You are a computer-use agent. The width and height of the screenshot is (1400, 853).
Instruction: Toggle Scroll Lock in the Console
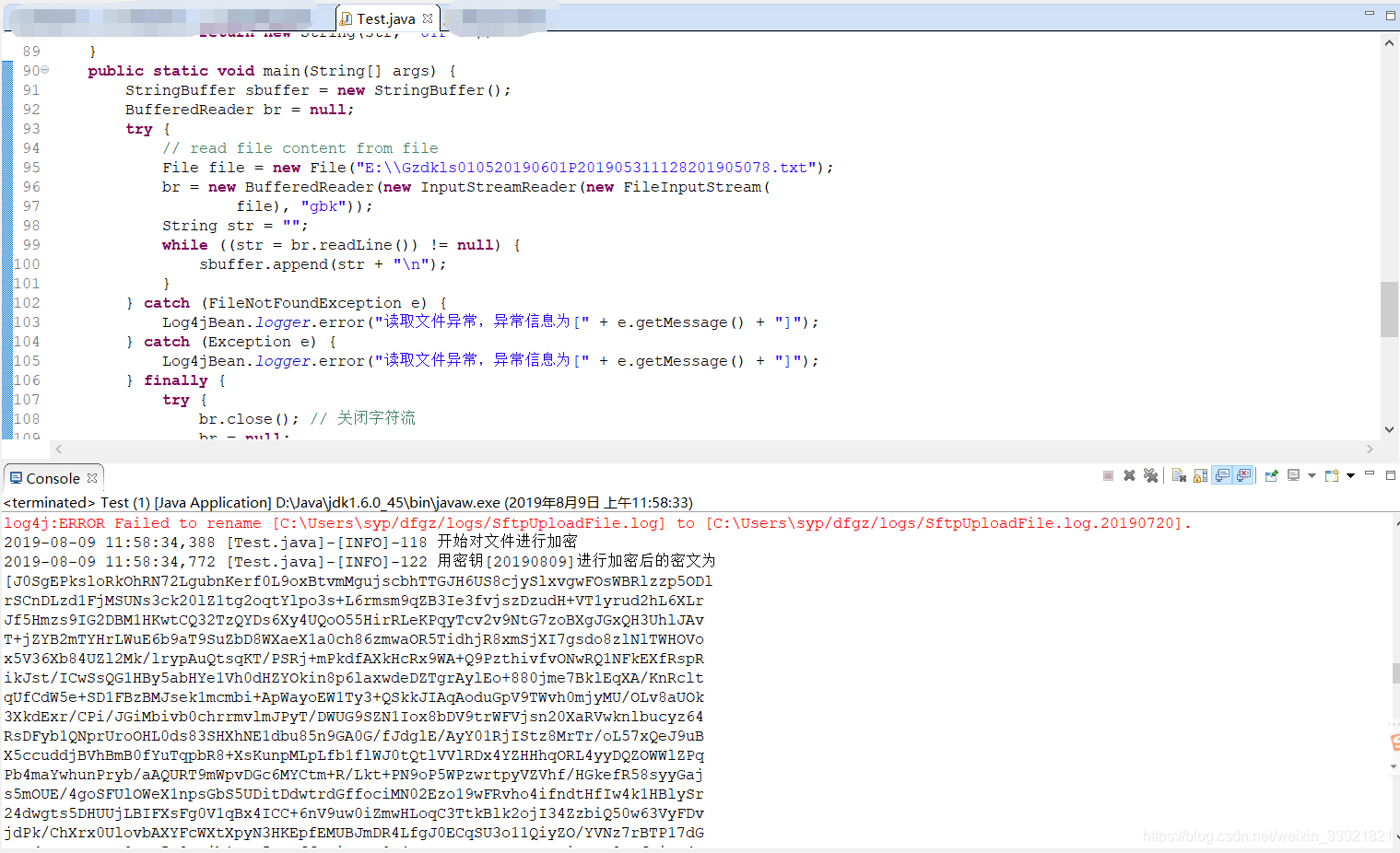coord(1200,475)
